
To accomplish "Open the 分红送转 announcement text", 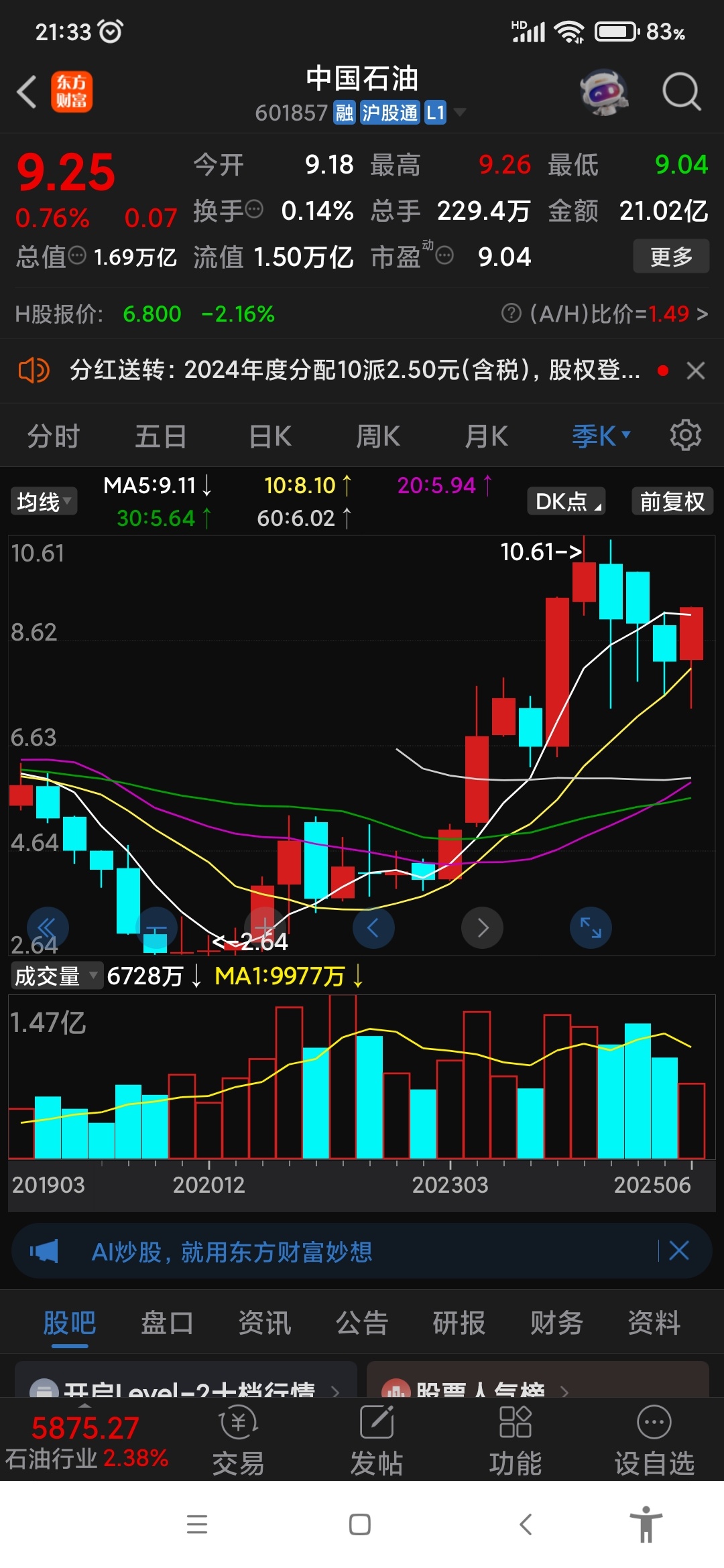I will 355,370.
